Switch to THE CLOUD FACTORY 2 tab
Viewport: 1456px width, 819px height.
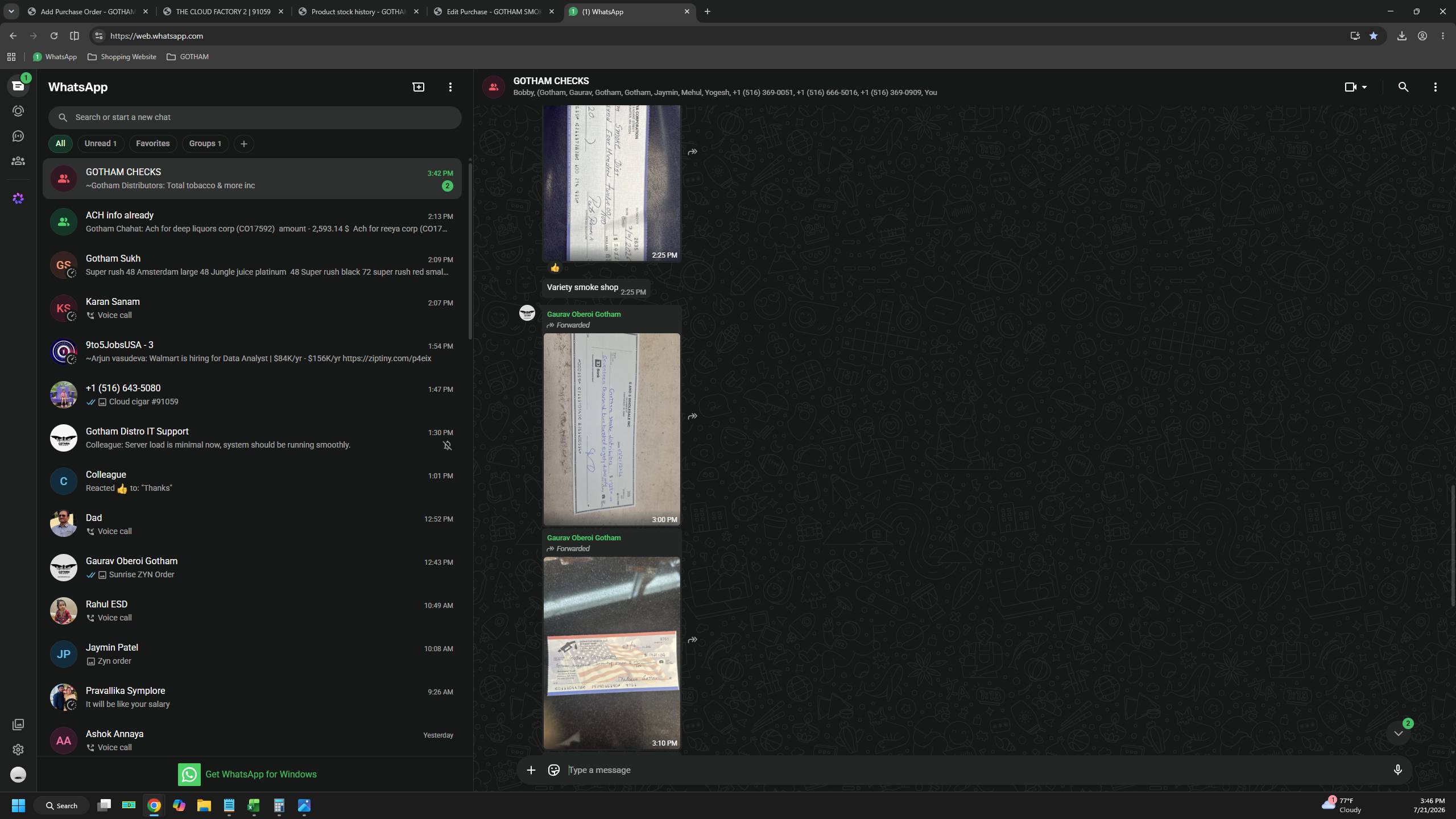(x=224, y=11)
